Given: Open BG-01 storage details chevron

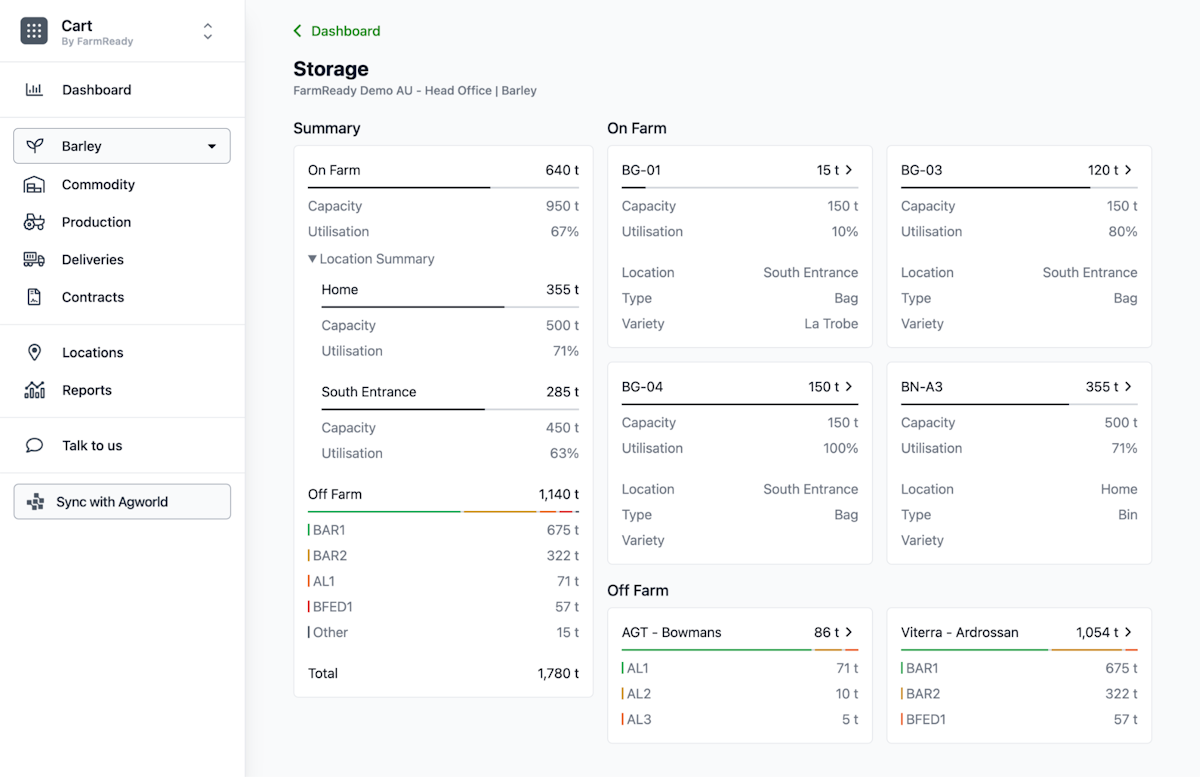Looking at the screenshot, I should [x=849, y=170].
